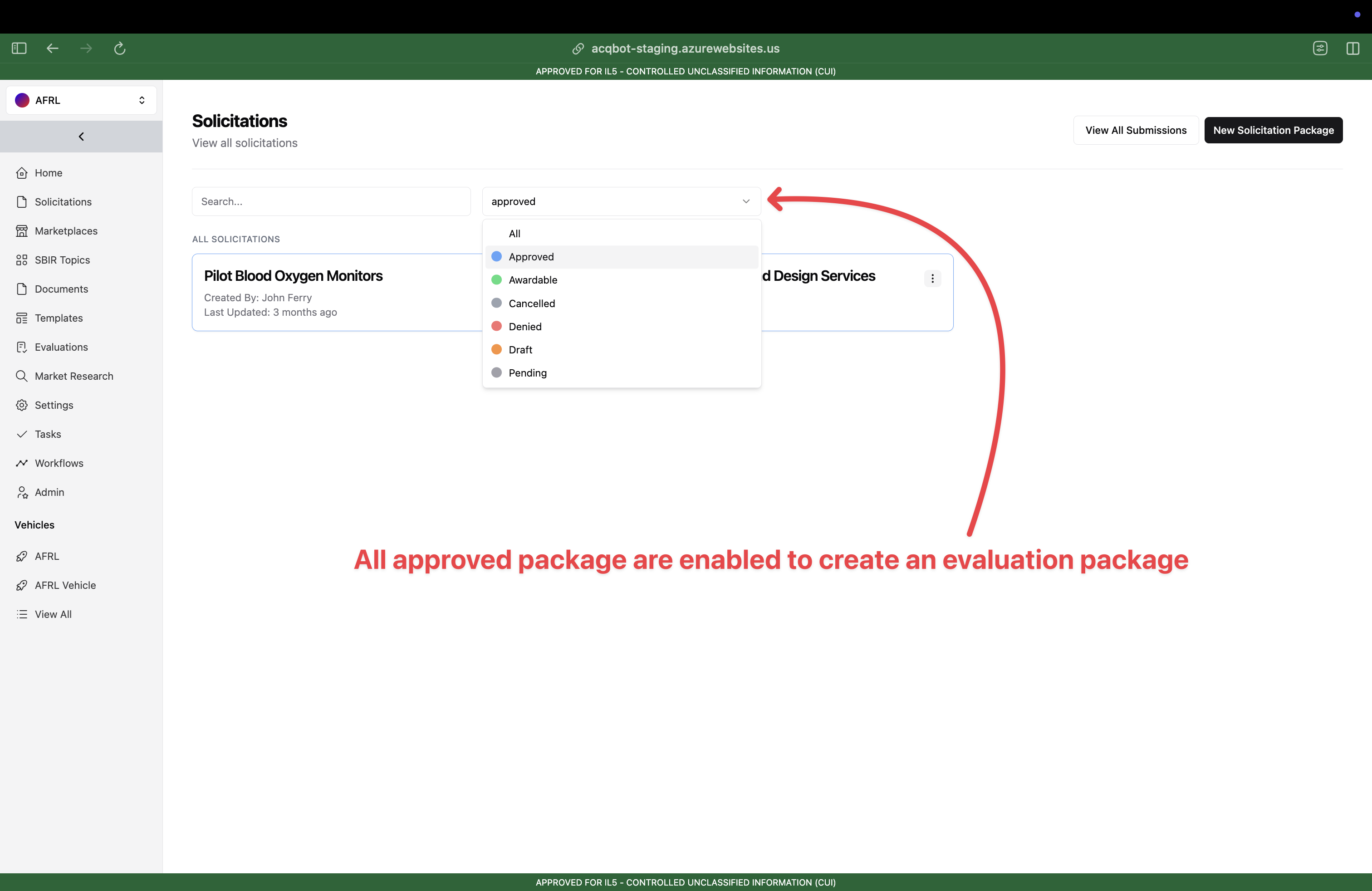Select the Approved filter option
Screen dimensions: 1372x891
[622, 256]
